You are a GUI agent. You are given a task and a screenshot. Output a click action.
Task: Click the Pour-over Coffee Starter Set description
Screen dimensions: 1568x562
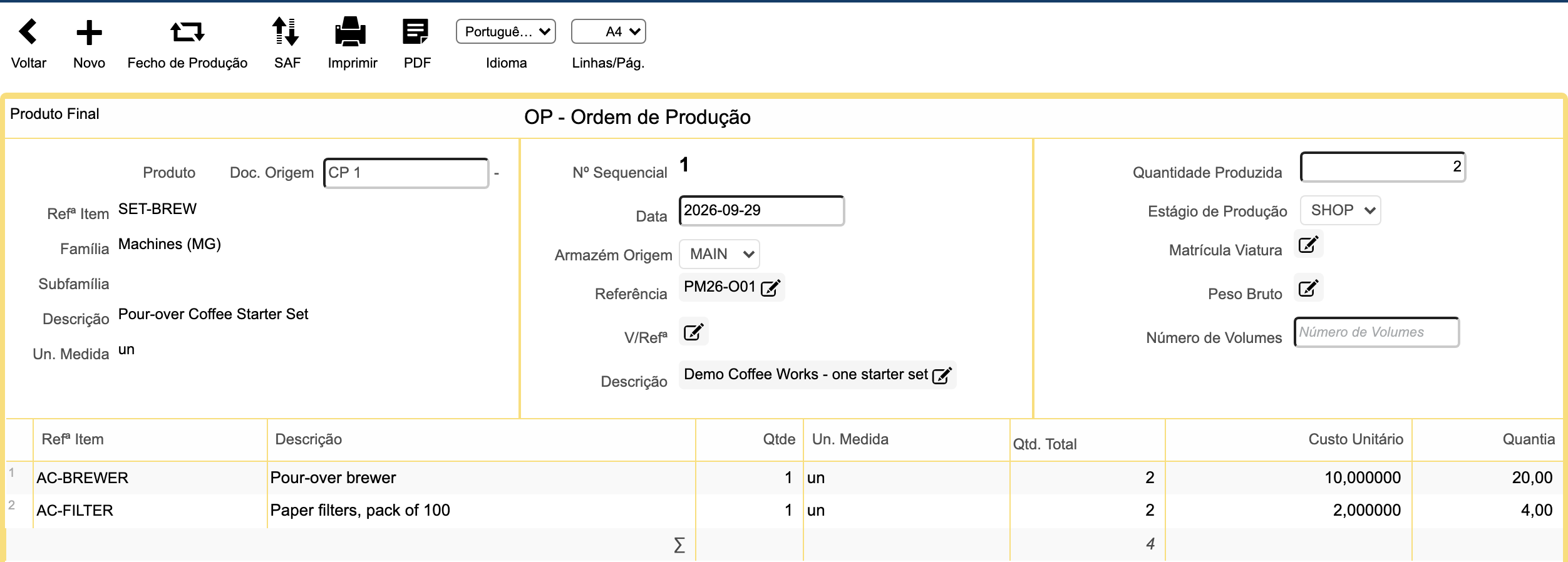[x=213, y=314]
